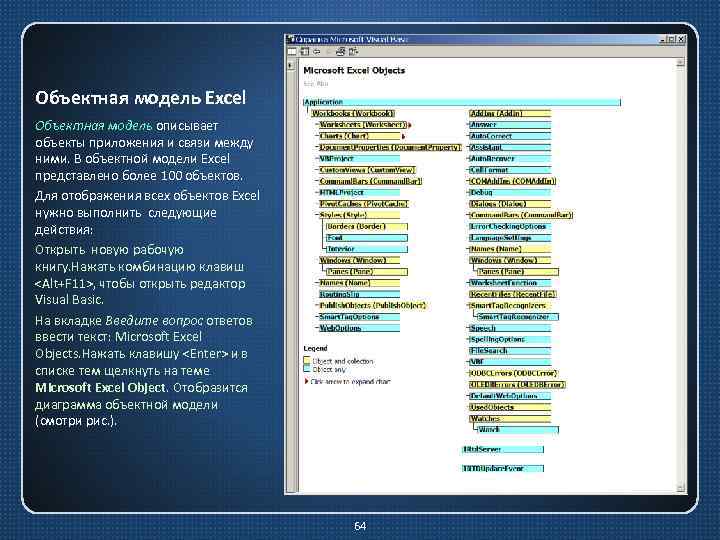This screenshot has width=720, height=540.
Task: Open the DefaultWebOptions object topic
Action: click(510, 396)
